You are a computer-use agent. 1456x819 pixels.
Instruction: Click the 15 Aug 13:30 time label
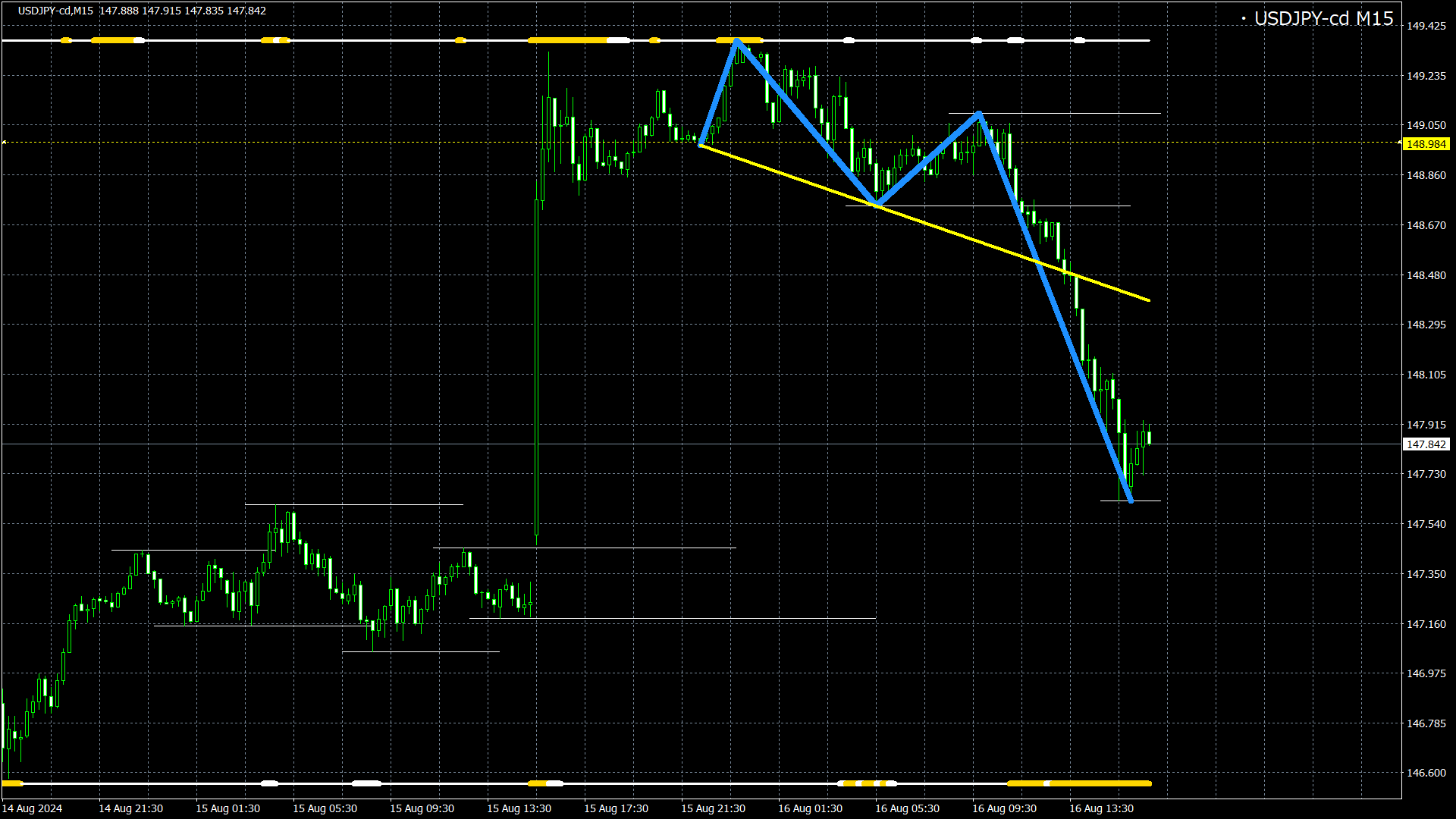pos(519,808)
